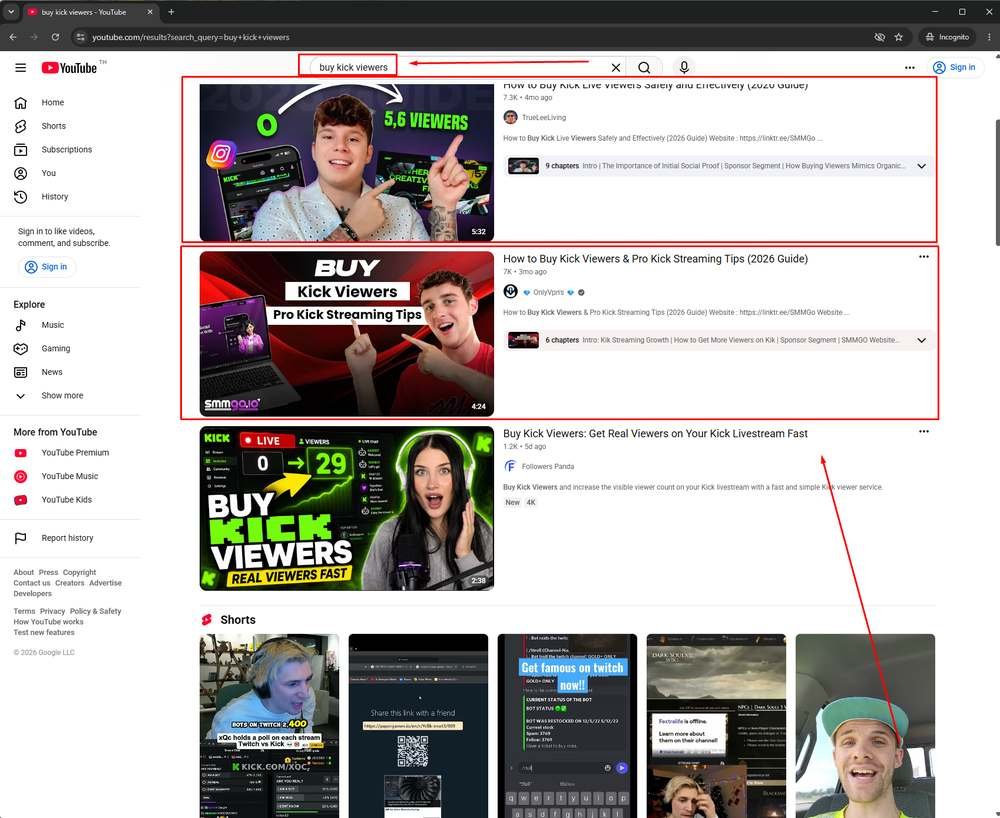Open more options for OnlyVpns video
The image size is (1000, 818).
coord(923,257)
